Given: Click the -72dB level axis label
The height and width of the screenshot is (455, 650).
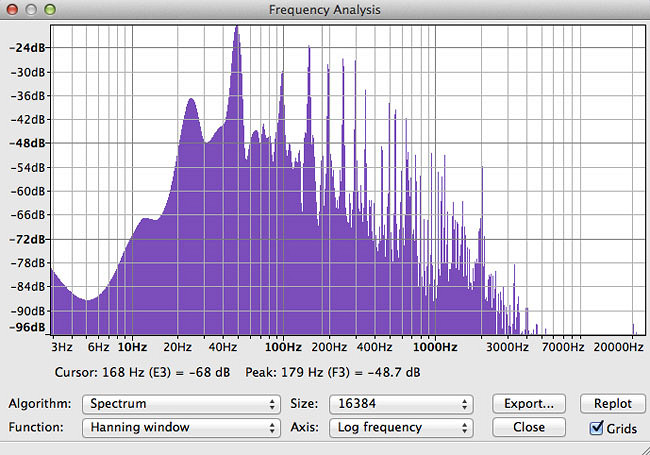Looking at the screenshot, I should click(27, 239).
